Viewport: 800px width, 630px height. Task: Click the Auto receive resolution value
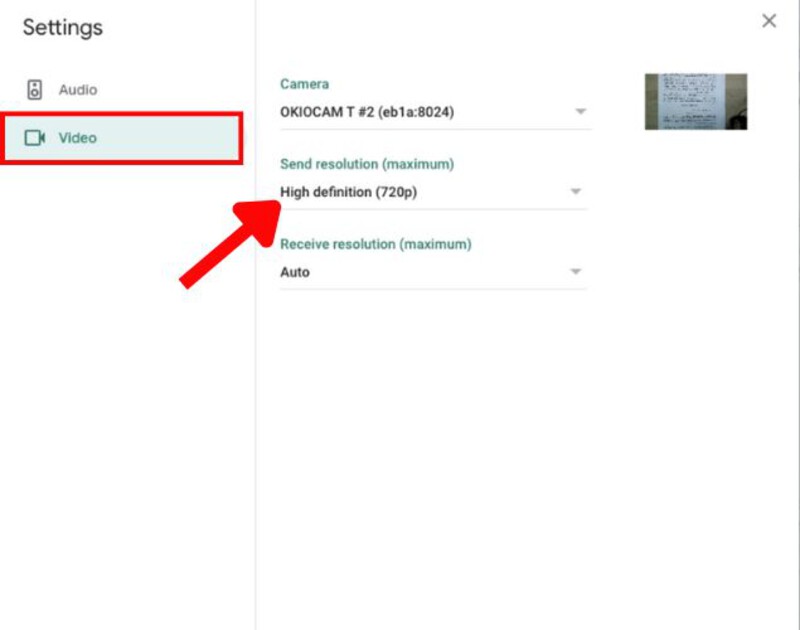[295, 272]
